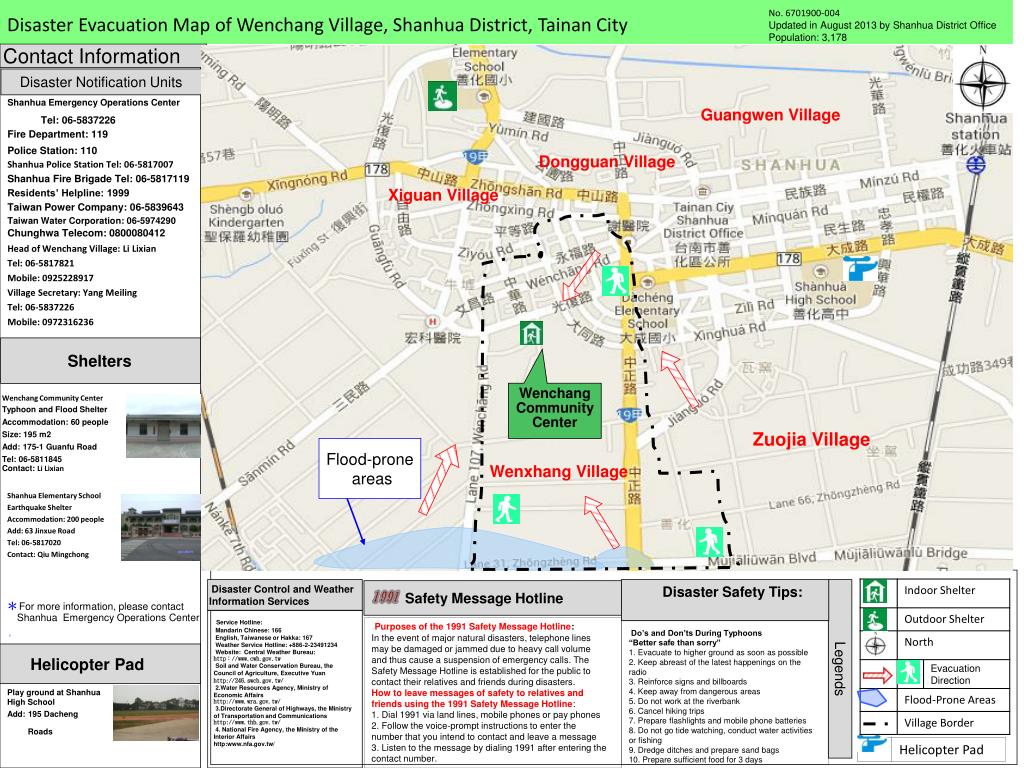This screenshot has width=1024, height=768.
Task: Click the Helicopter Pad playground photo
Action: click(x=156, y=712)
